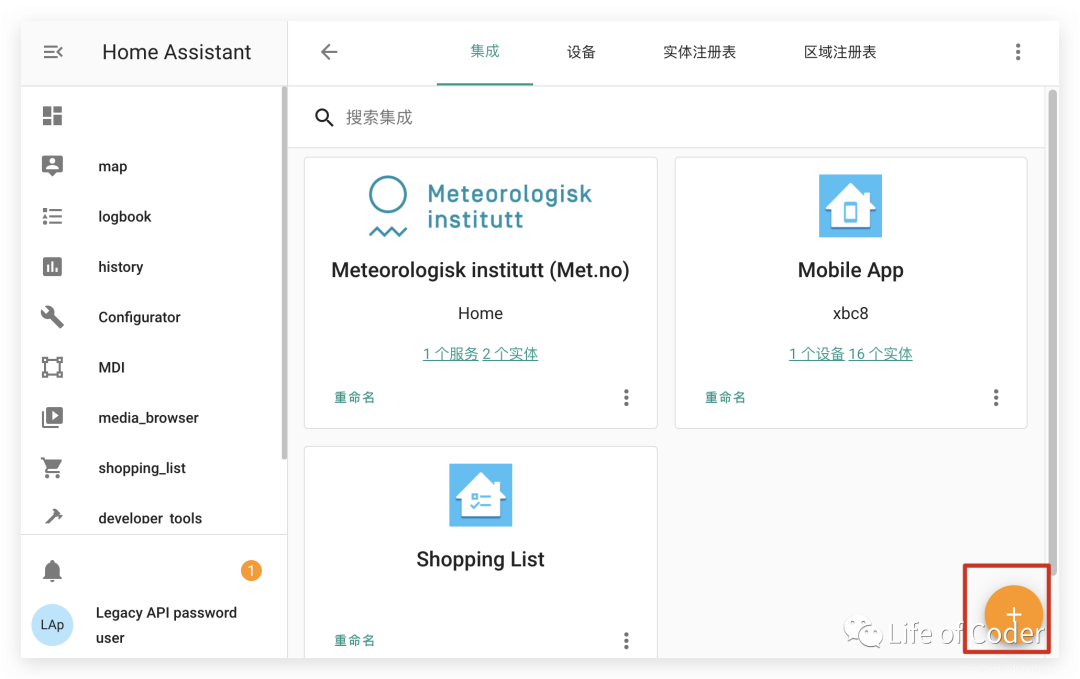
Task: Switch to the 设备 tab
Action: [581, 52]
